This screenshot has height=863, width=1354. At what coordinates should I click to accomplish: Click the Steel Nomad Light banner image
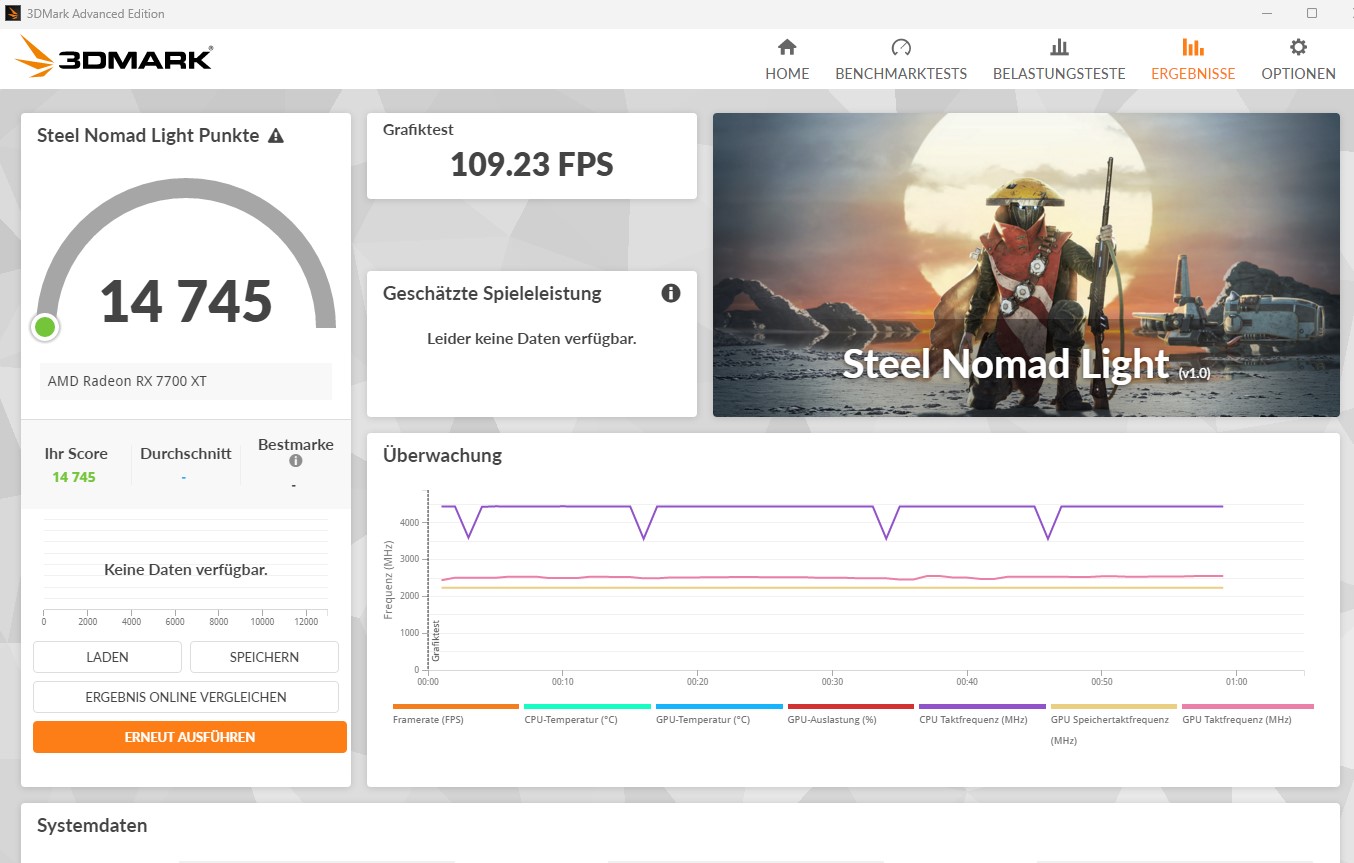(x=1026, y=265)
